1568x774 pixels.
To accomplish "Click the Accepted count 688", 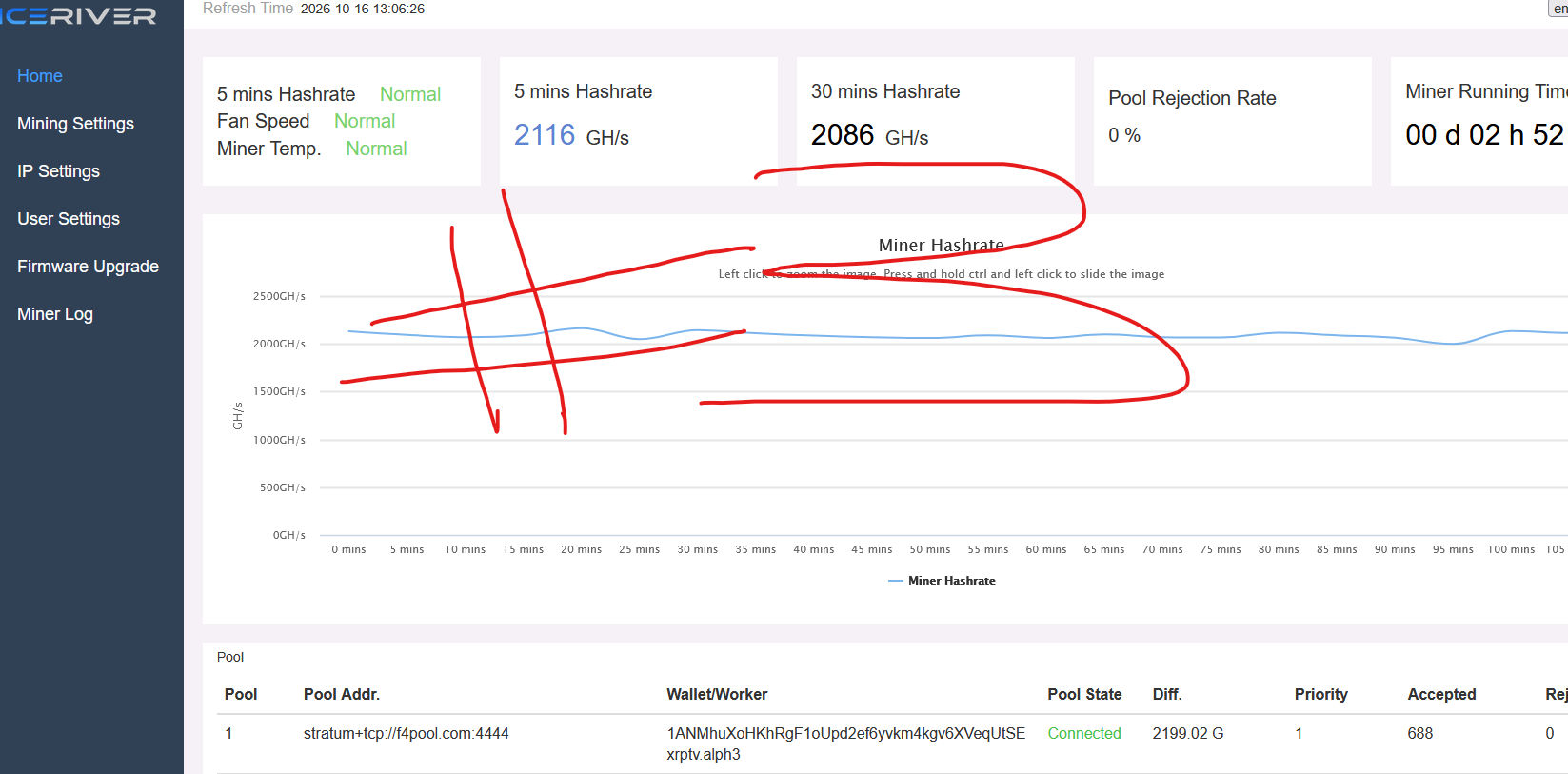I will pos(1420,734).
